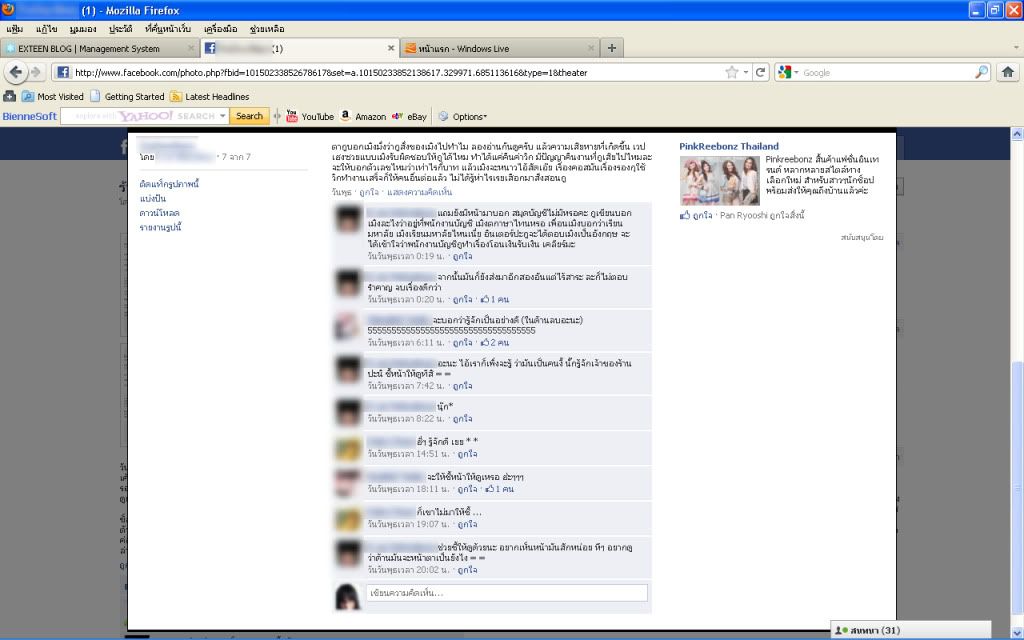Like the comment posted at 20:02
Screen dimensions: 1024x640
click(x=468, y=569)
